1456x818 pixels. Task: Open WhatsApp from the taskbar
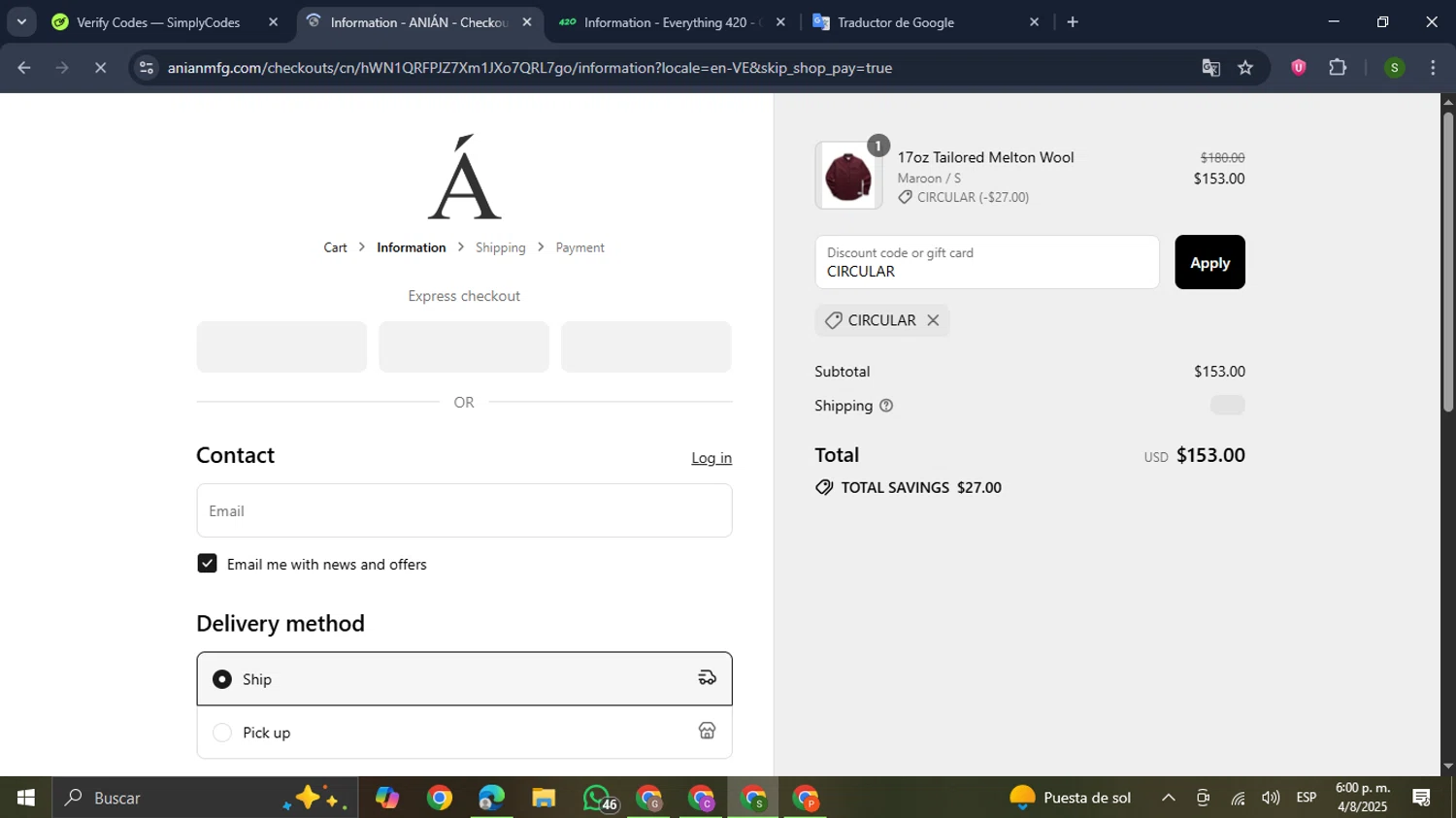[597, 798]
